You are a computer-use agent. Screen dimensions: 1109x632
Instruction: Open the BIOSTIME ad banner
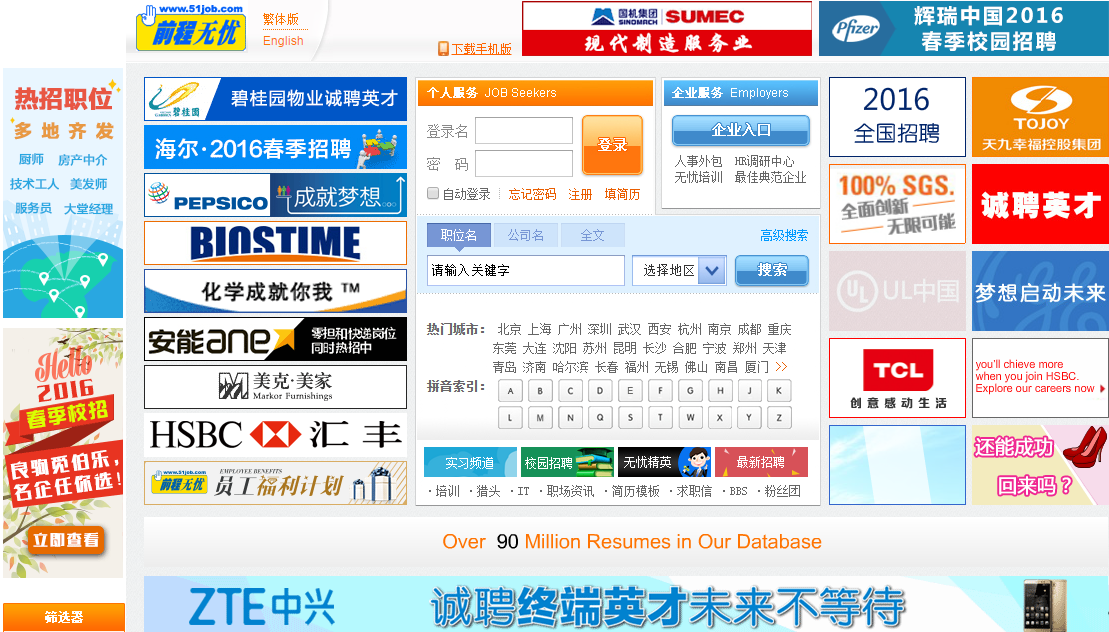275,243
